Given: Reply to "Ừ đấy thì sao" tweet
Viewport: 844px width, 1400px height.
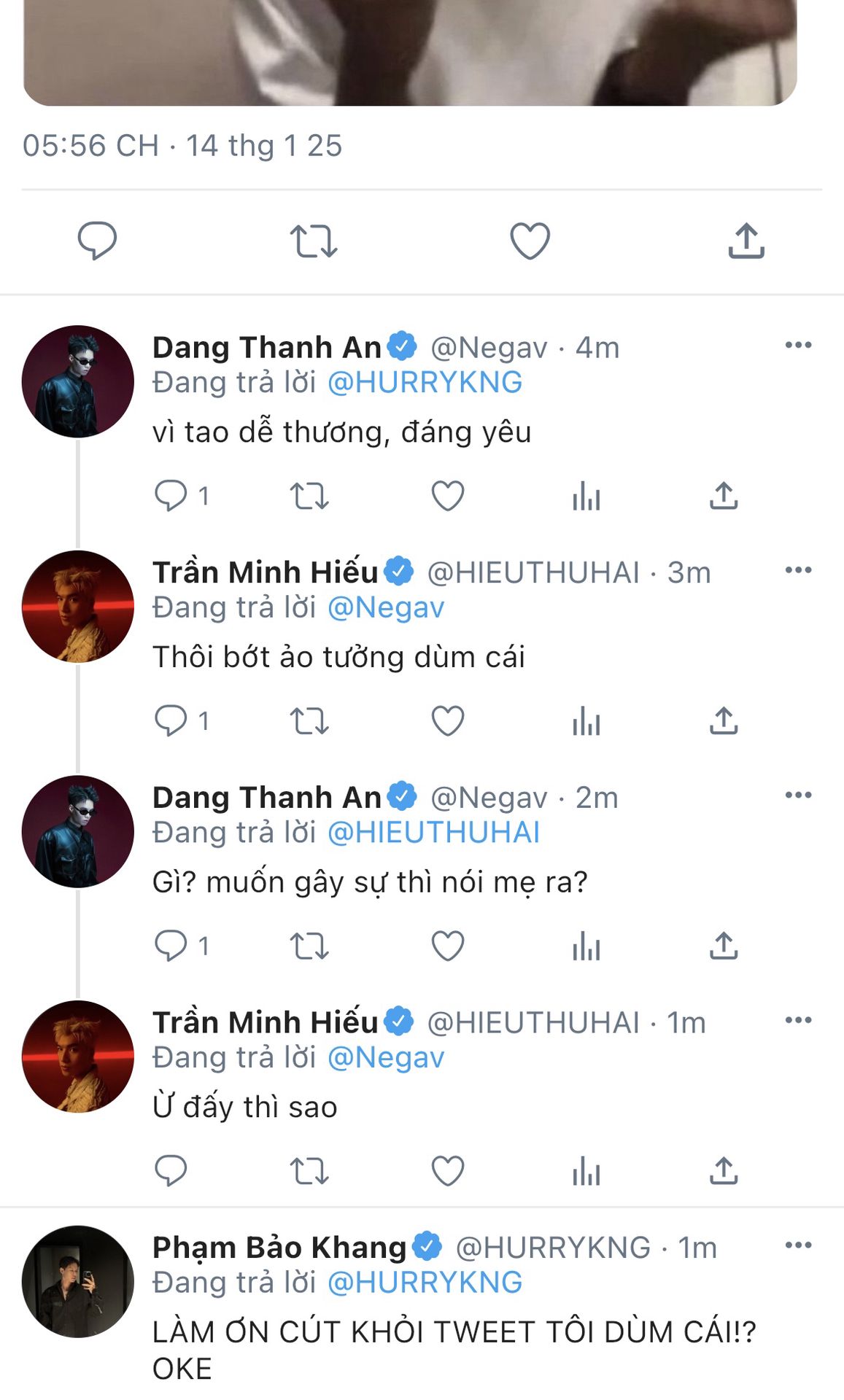Looking at the screenshot, I should click(171, 1171).
